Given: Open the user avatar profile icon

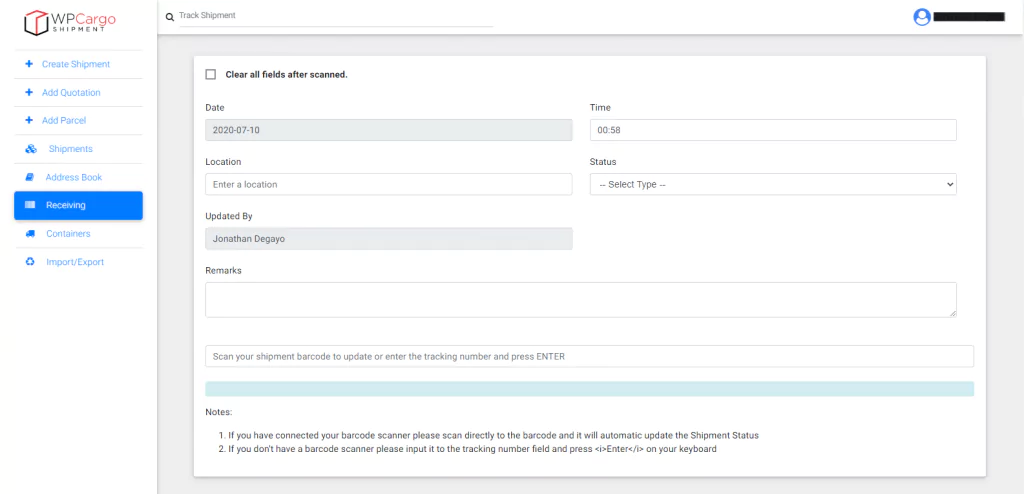Looking at the screenshot, I should 921,17.
